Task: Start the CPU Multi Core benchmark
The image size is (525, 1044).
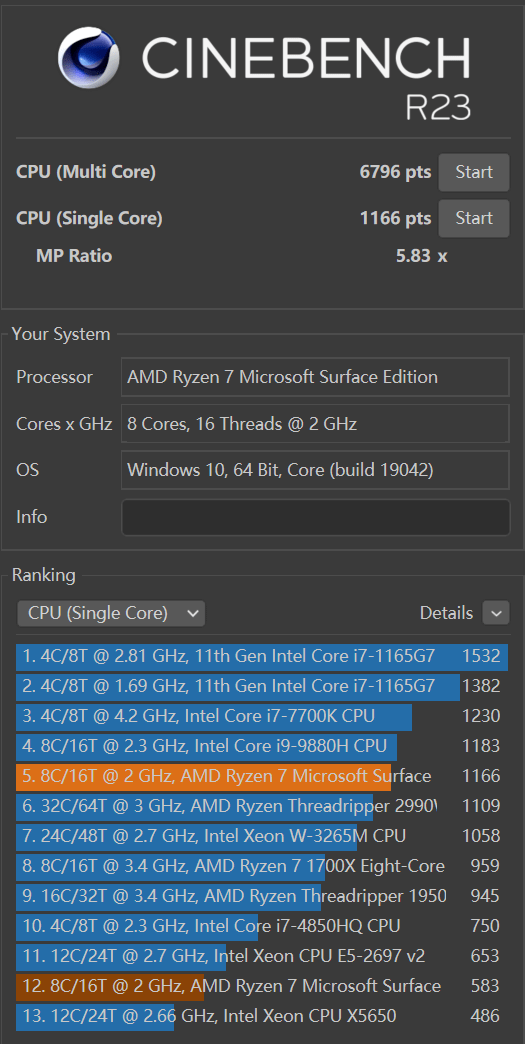Action: coord(474,172)
